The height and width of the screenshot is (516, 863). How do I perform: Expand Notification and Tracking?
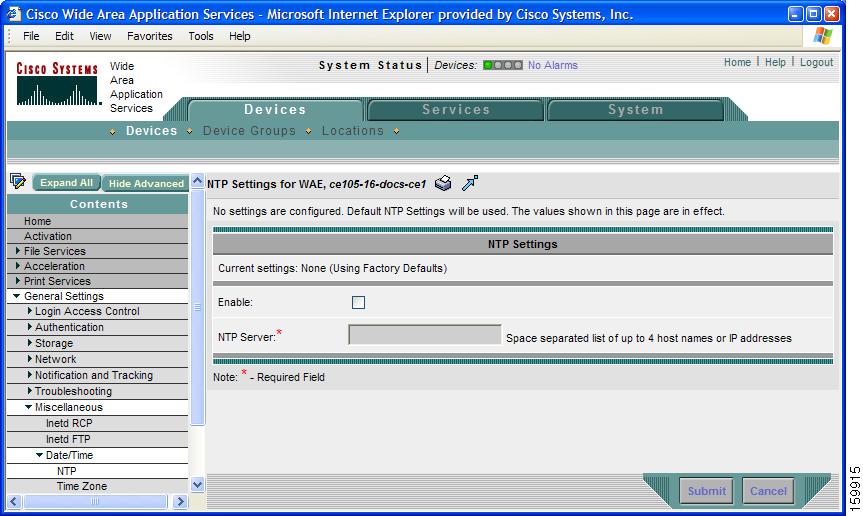point(29,375)
